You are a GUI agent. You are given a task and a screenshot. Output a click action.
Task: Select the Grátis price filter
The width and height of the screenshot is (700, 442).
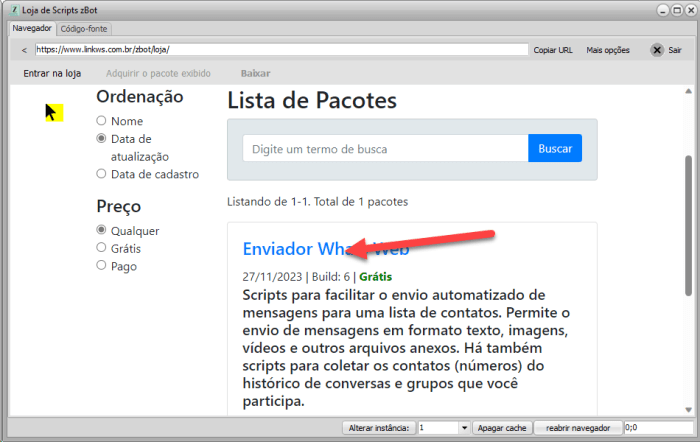tap(101, 248)
